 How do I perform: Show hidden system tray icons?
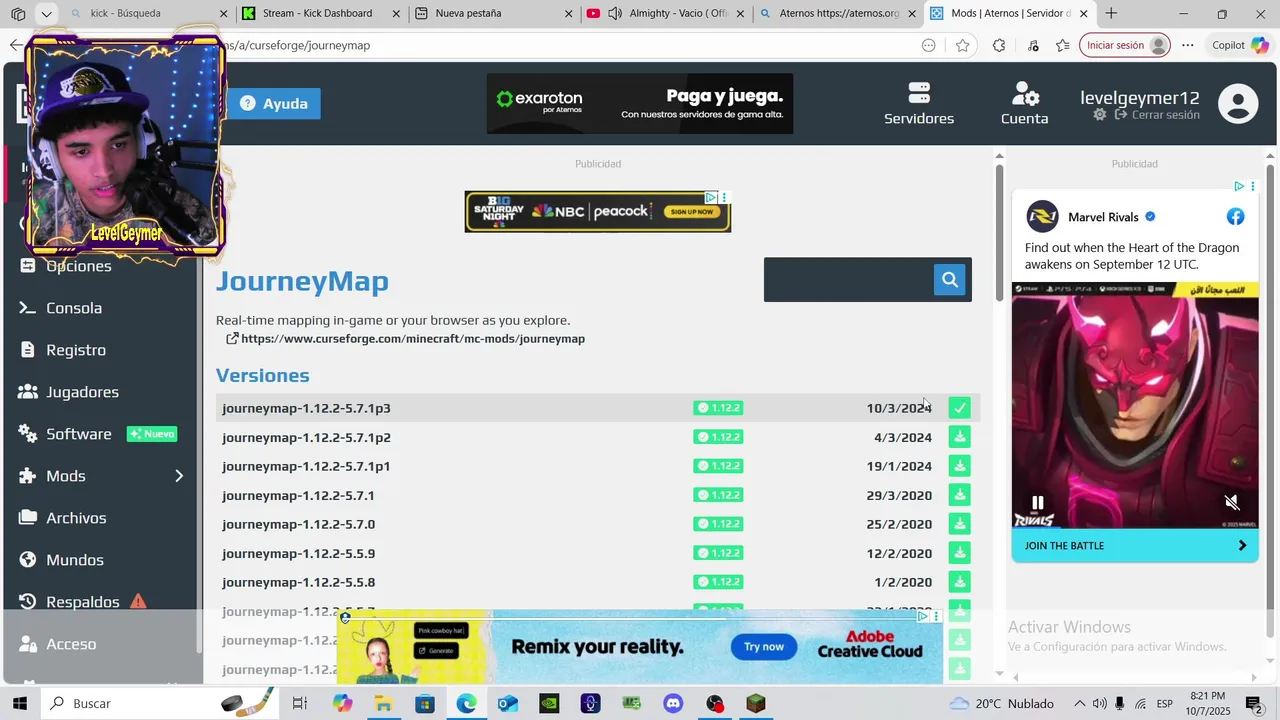(1080, 704)
